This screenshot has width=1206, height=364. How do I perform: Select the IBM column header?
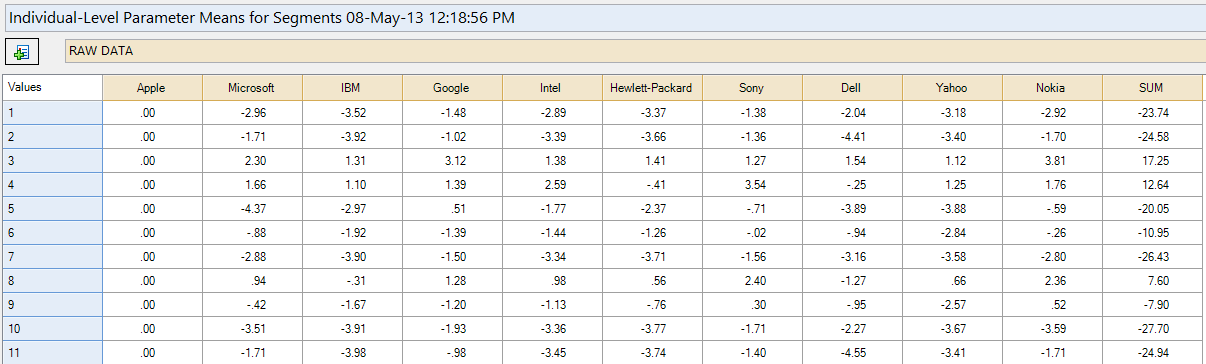pyautogui.click(x=351, y=88)
